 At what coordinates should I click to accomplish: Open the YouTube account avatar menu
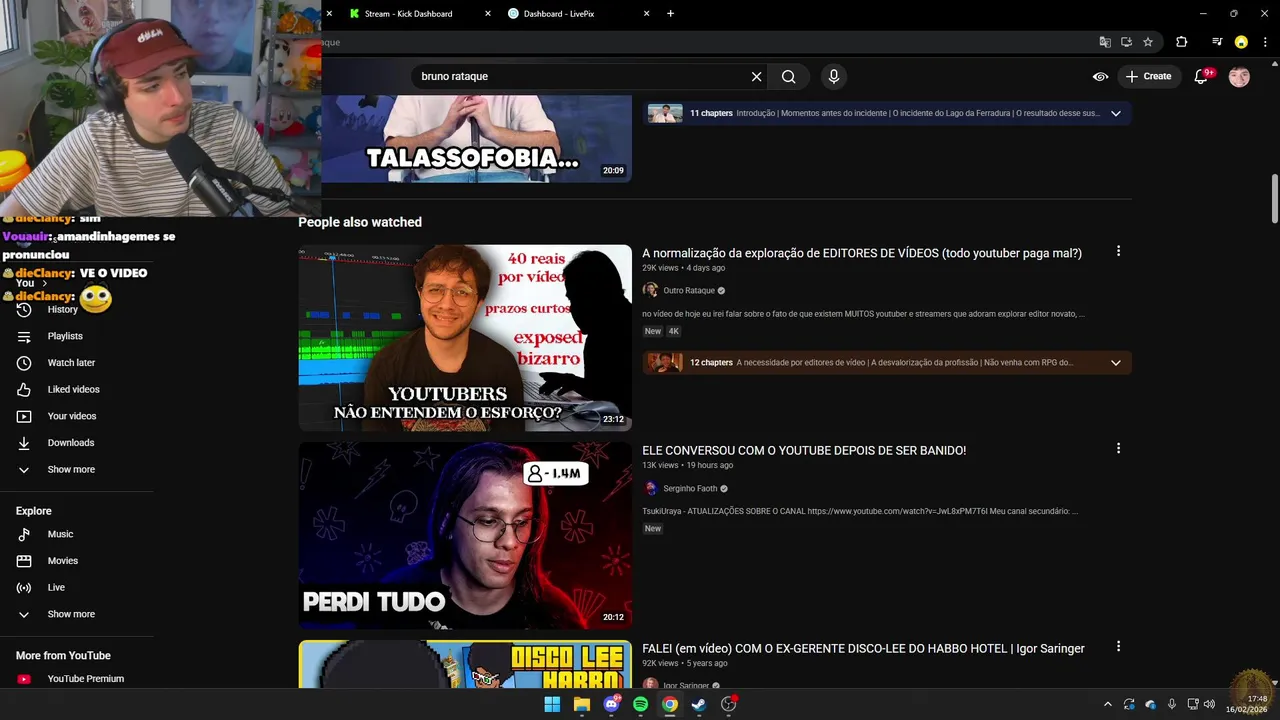pos(1239,76)
